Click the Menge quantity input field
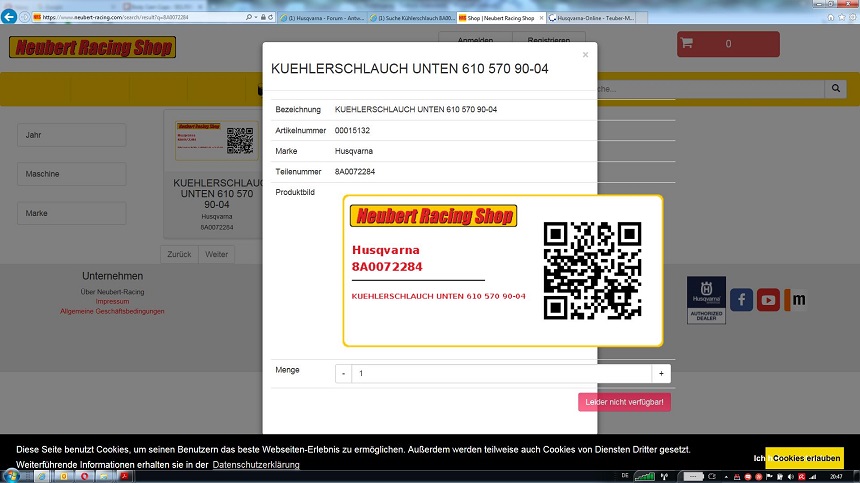 (x=501, y=373)
